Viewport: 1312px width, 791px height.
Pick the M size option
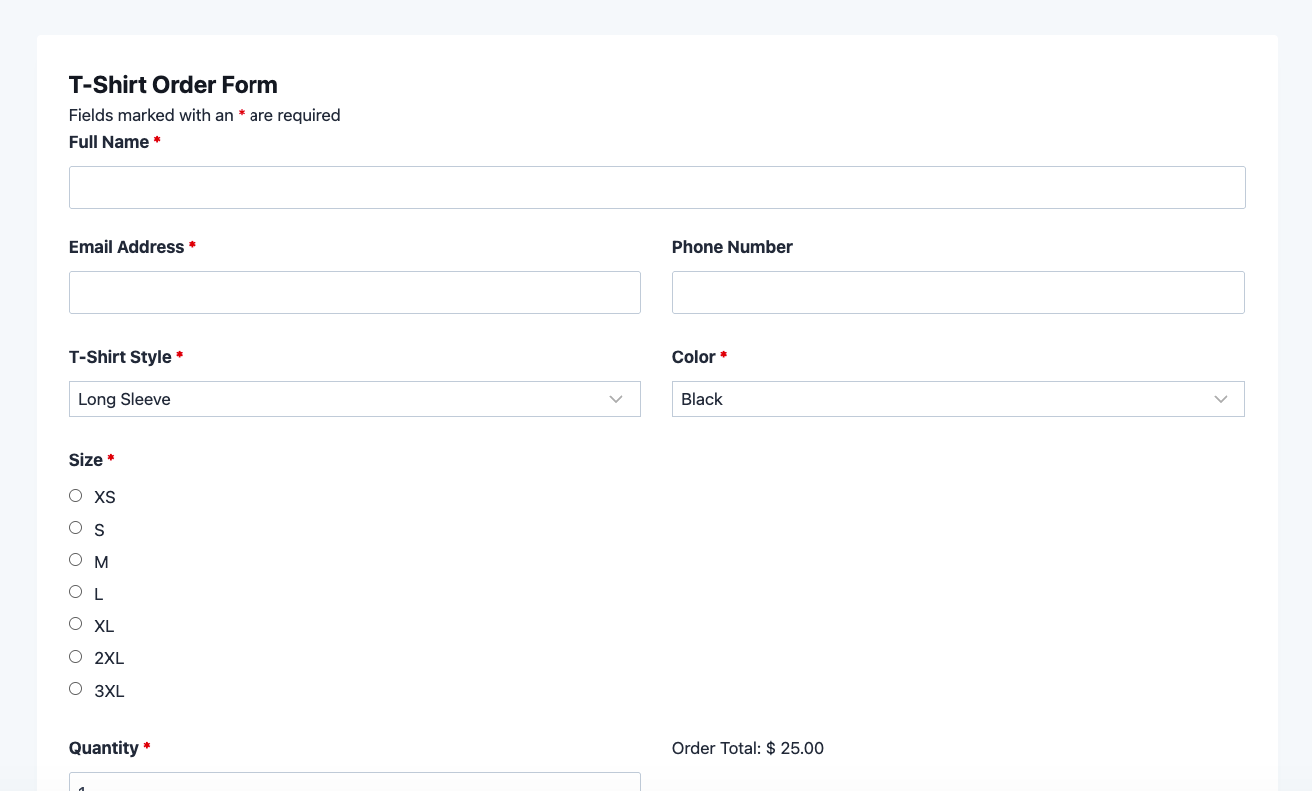[x=76, y=560]
